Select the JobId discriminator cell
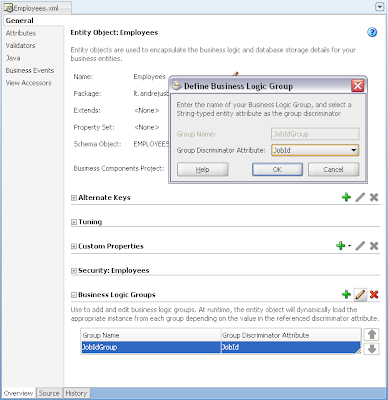Viewport: 388px width, 400px height. 291,347
